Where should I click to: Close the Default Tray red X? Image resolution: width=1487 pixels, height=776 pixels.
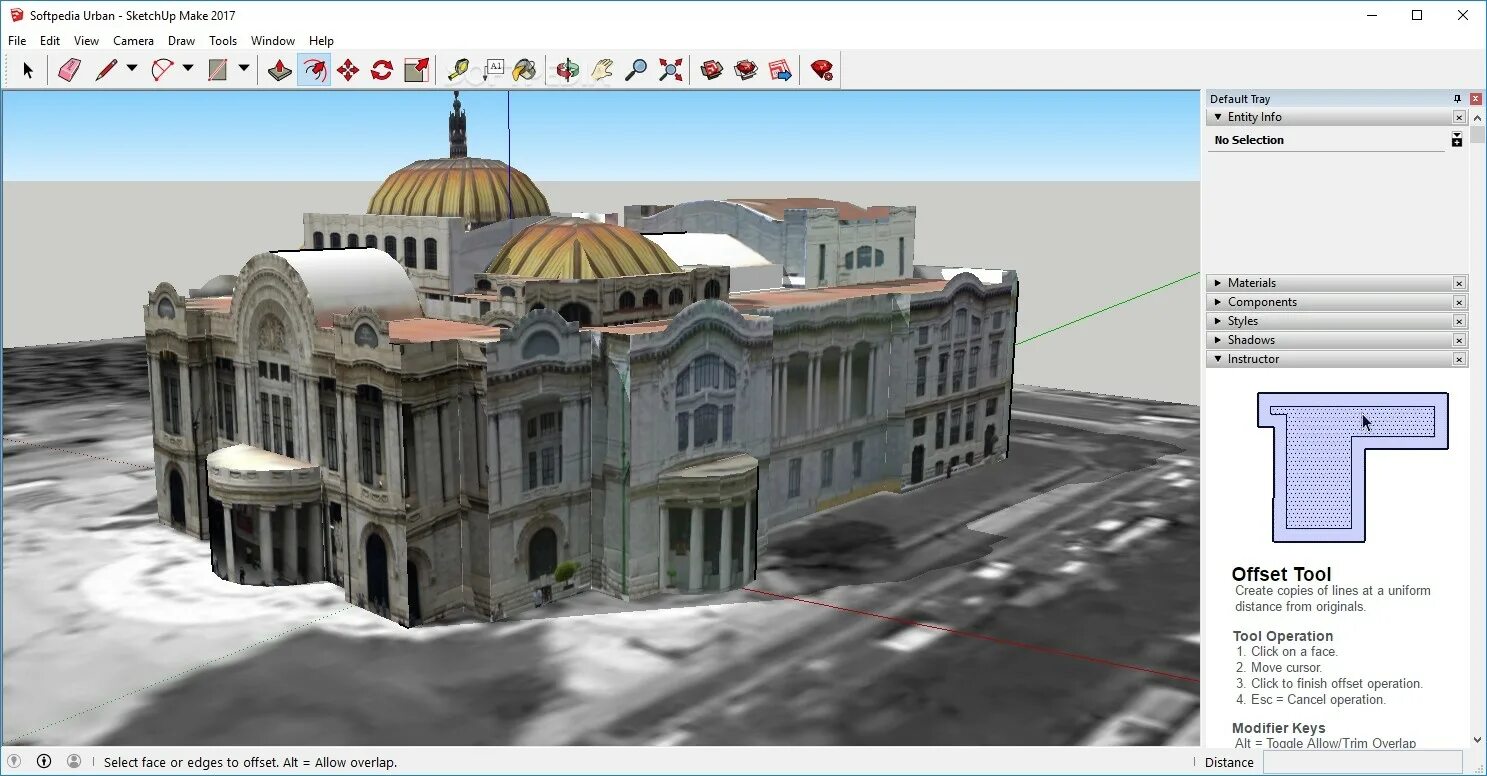click(x=1475, y=98)
